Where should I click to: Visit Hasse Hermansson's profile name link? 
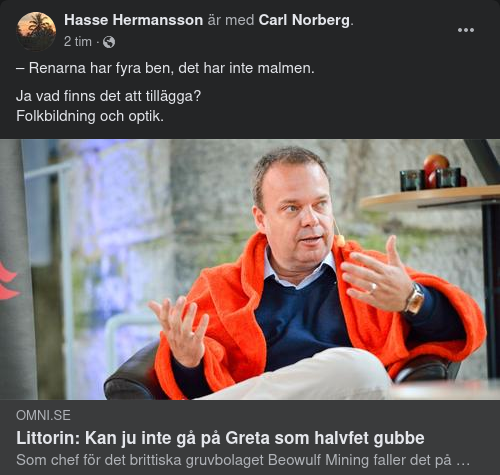click(133, 20)
